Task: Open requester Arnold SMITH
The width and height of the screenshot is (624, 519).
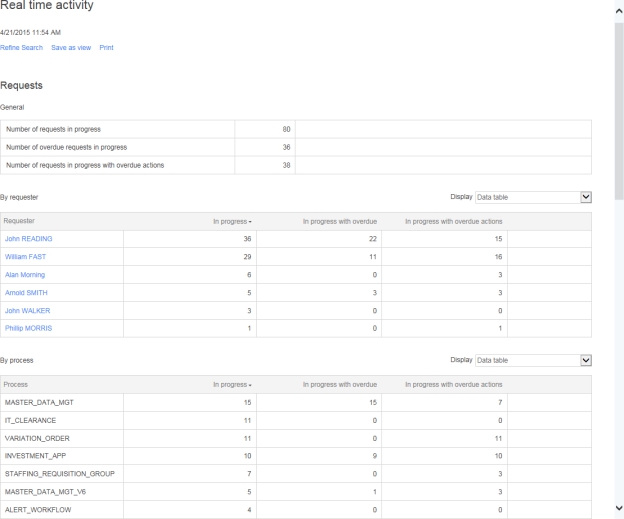Action: [26, 293]
